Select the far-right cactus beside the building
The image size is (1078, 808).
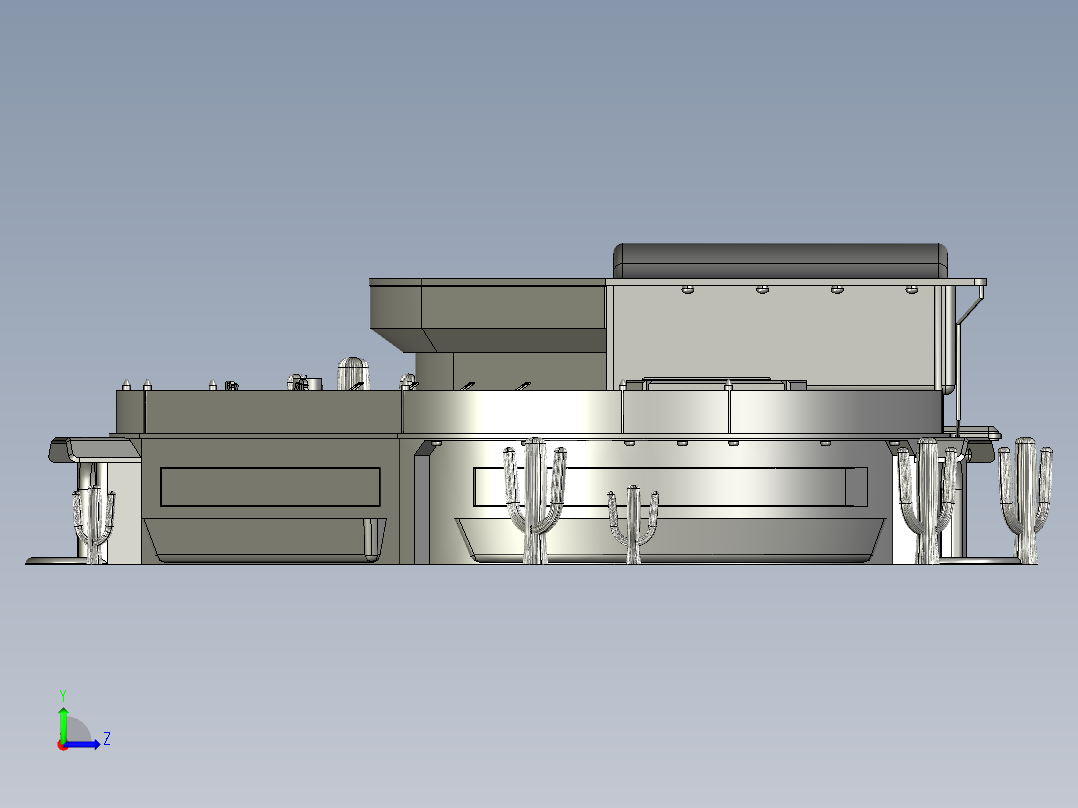pyautogui.click(x=1025, y=500)
